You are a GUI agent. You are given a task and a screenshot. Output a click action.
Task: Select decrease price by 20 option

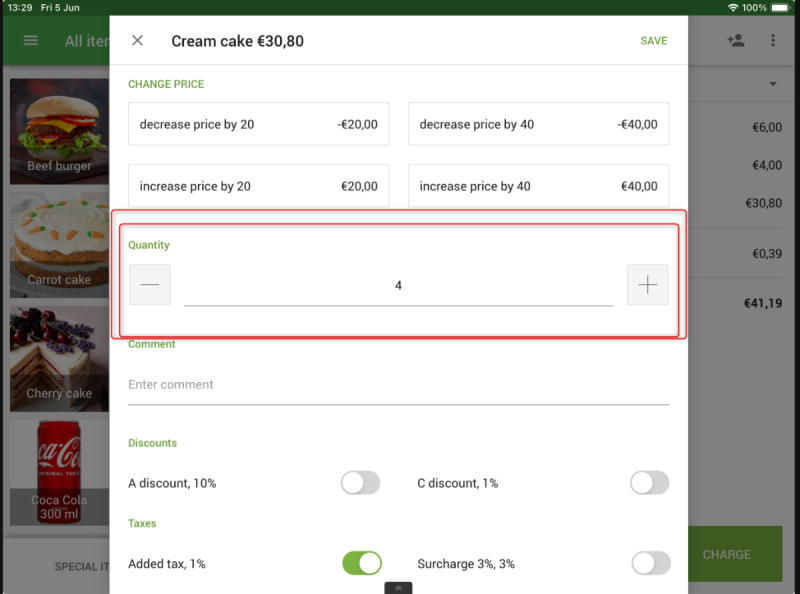pos(259,124)
